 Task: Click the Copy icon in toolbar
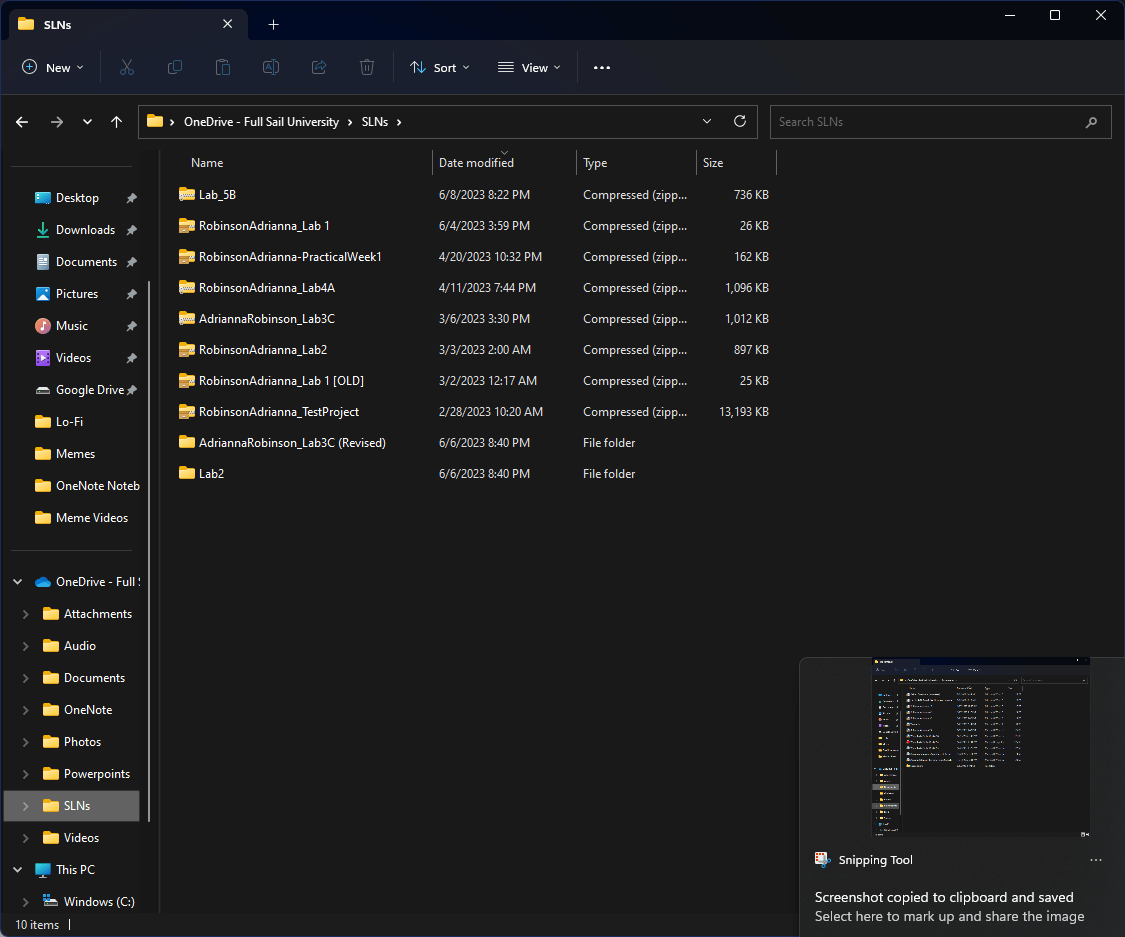(x=174, y=67)
